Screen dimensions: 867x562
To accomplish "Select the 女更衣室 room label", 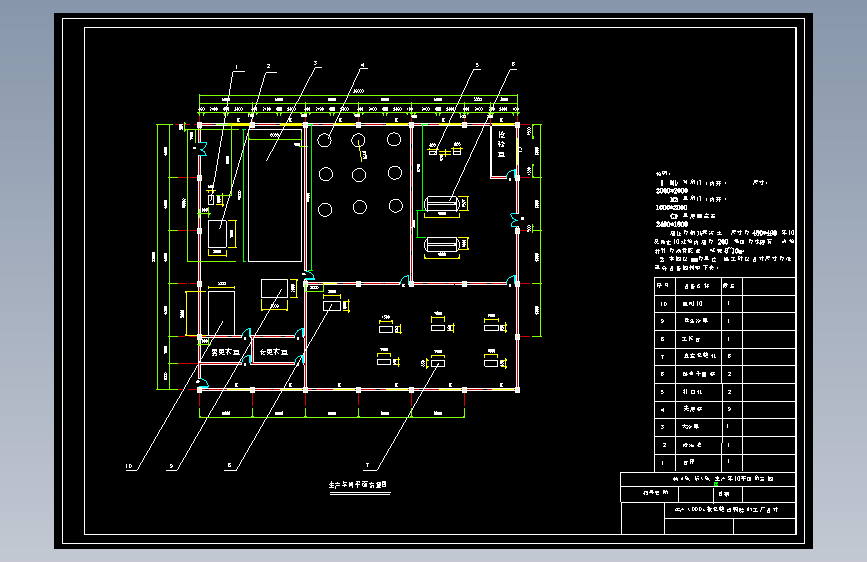I will 274,352.
